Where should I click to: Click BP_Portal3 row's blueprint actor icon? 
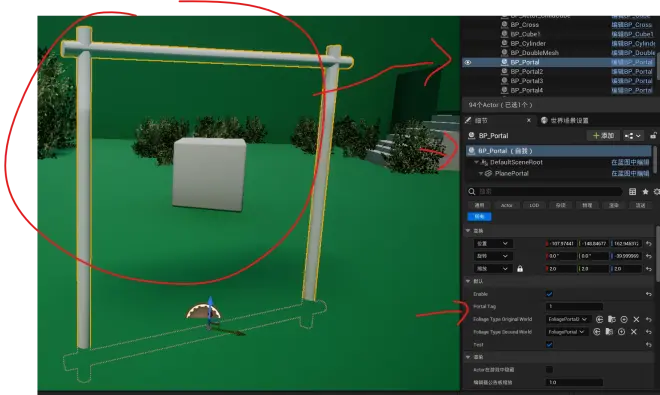click(504, 81)
